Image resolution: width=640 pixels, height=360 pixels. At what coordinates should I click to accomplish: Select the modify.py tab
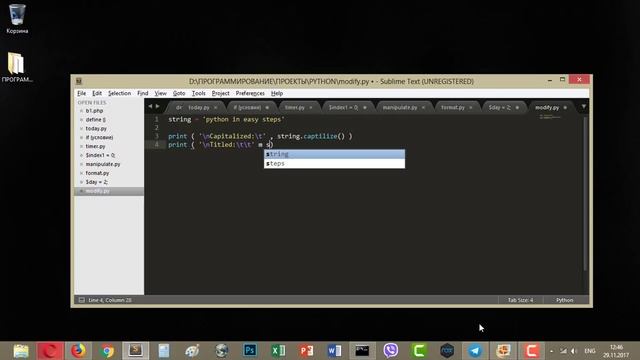[x=547, y=107]
